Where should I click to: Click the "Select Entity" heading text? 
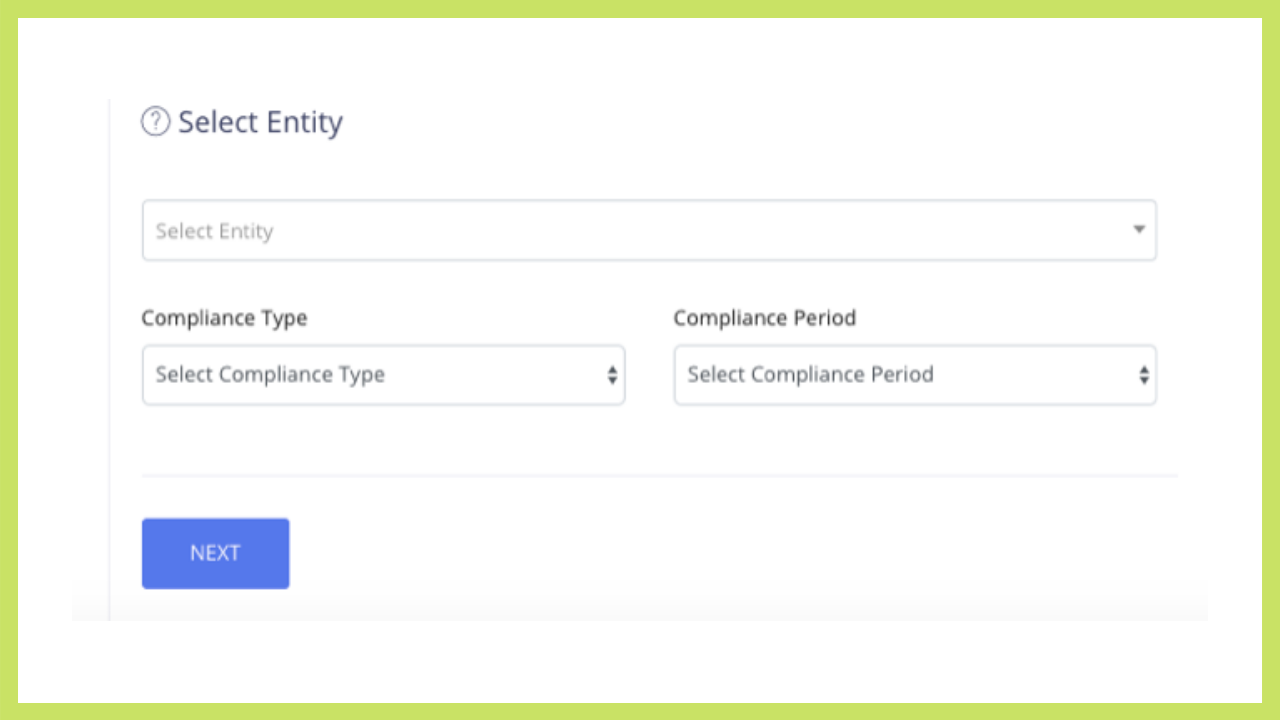[260, 122]
